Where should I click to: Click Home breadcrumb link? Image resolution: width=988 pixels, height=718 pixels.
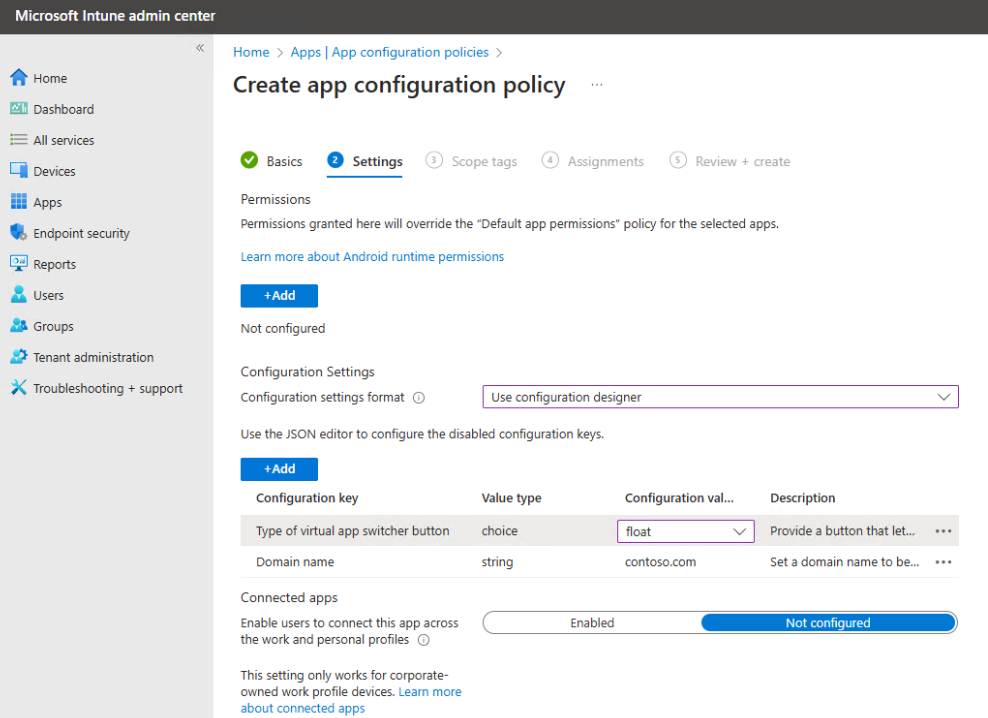251,52
